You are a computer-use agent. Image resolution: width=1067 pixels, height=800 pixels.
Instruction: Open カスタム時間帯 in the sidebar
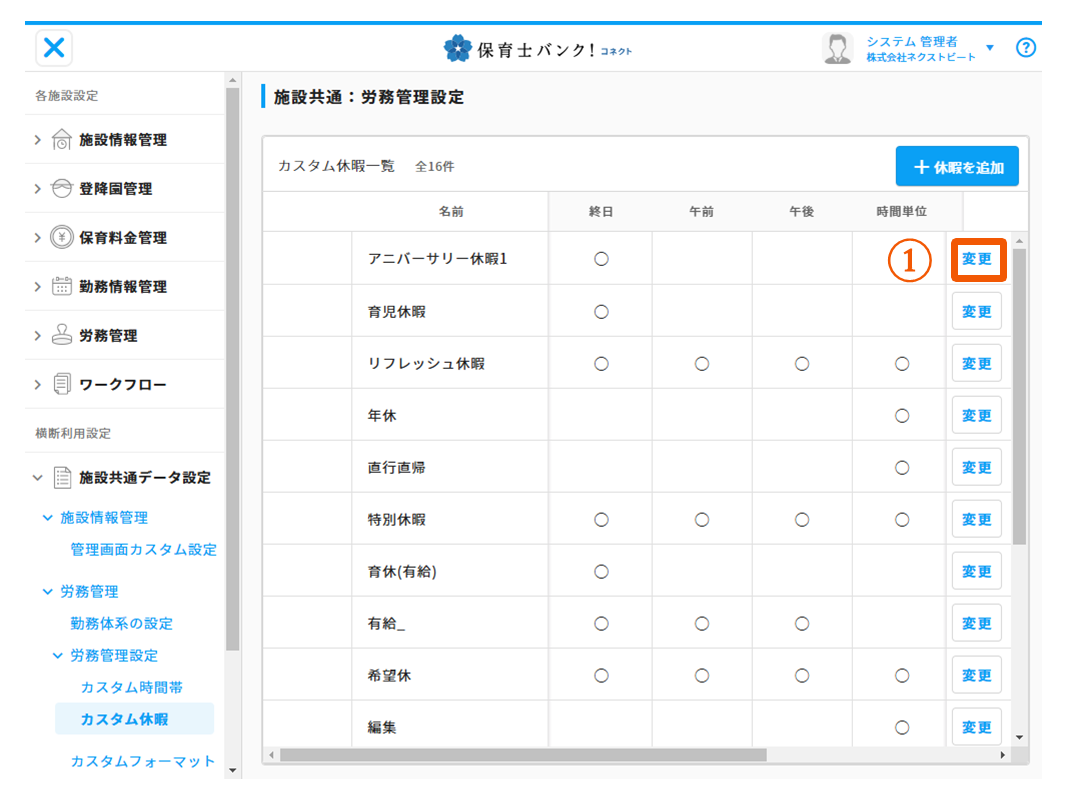tap(131, 688)
